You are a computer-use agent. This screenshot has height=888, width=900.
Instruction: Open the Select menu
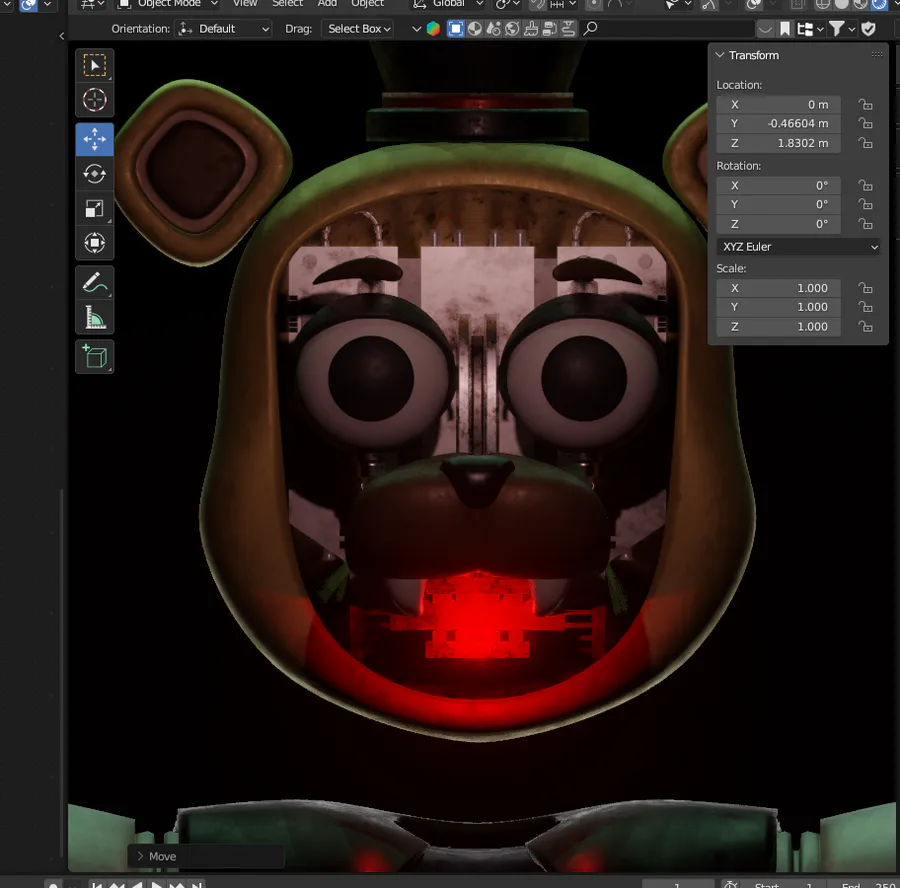[288, 4]
